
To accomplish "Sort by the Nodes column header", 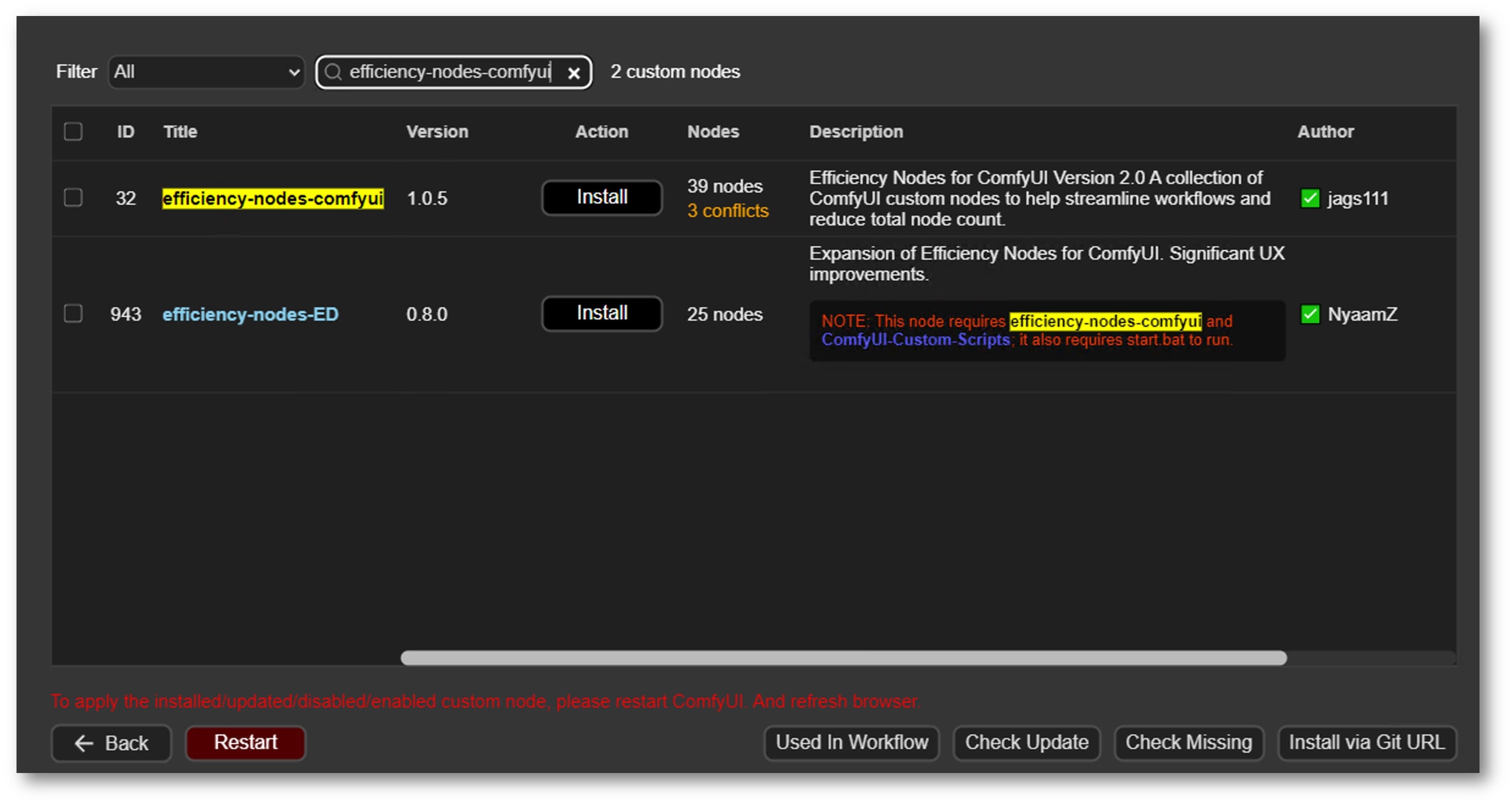I will point(713,132).
